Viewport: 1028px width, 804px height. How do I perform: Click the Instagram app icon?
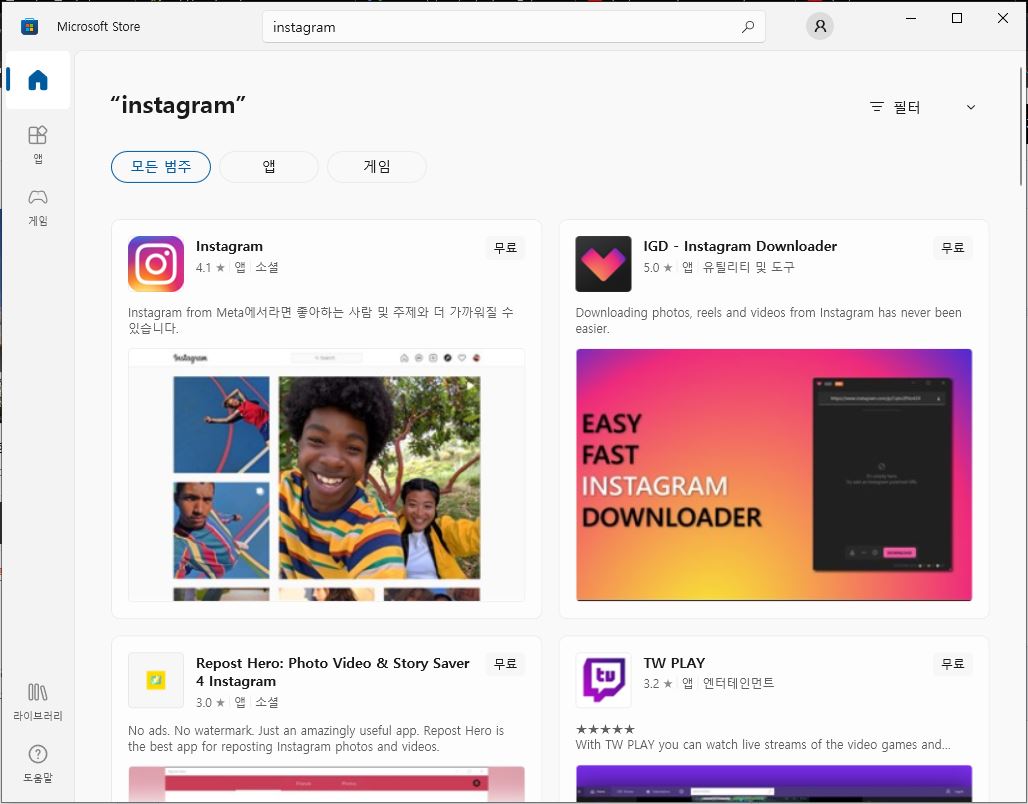tap(156, 264)
